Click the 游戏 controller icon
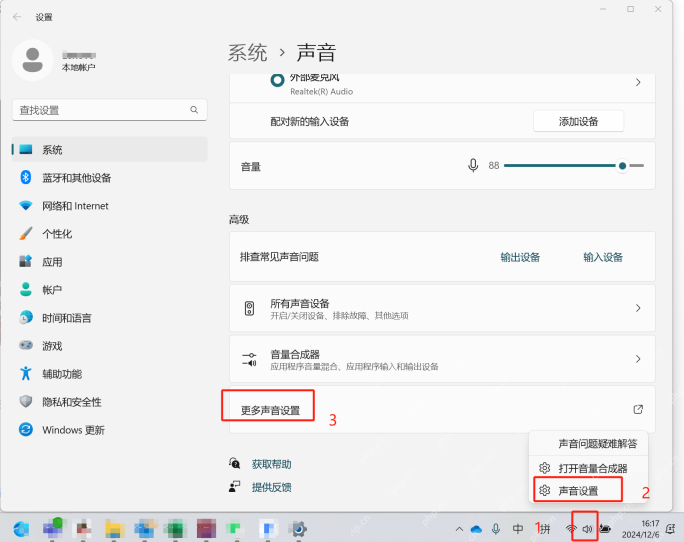Screen dimensions: 684x542 point(26,345)
